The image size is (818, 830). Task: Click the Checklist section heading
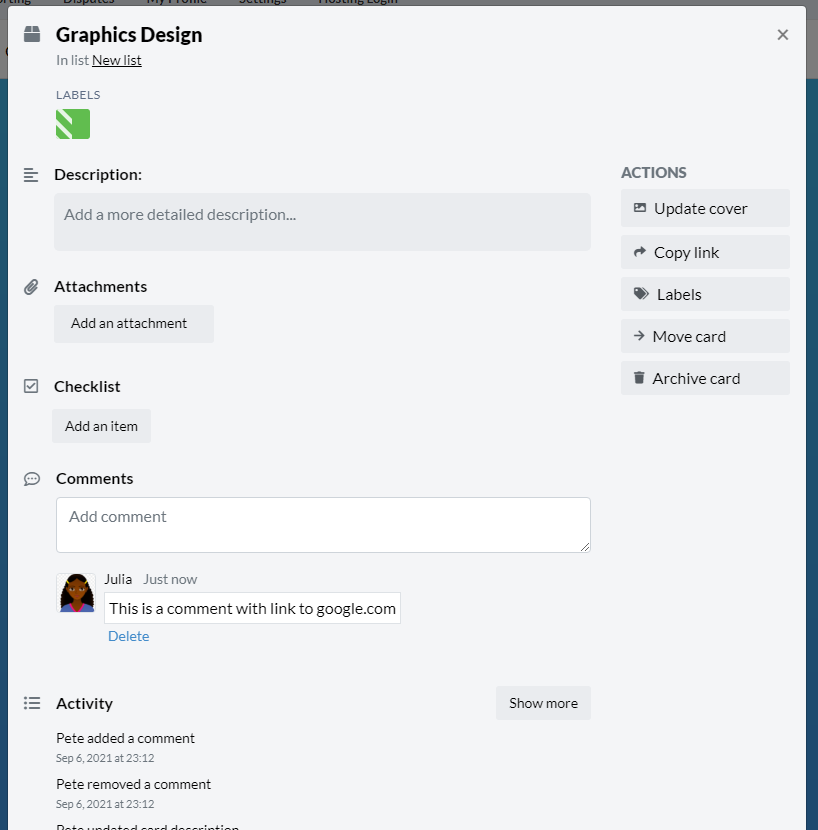point(87,387)
